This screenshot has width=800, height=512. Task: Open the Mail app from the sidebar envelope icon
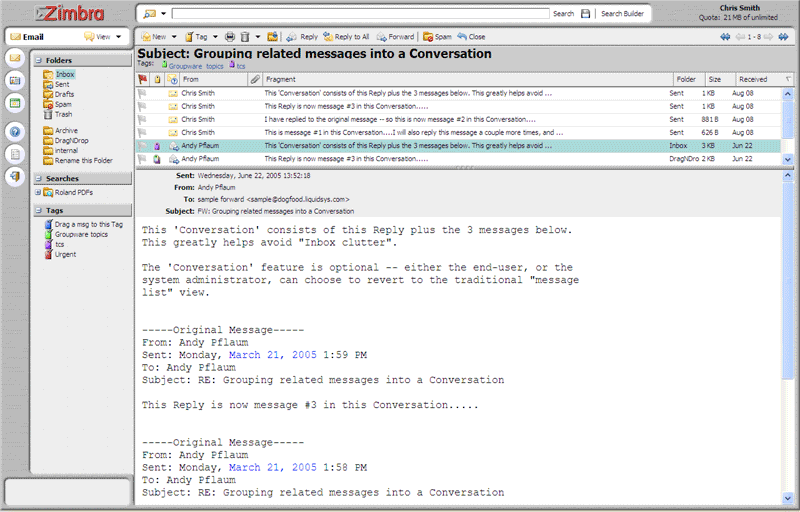15,58
